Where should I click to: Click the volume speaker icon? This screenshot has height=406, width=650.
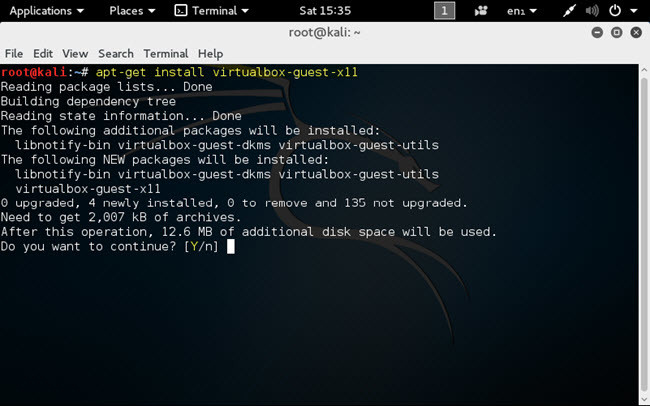click(x=592, y=11)
